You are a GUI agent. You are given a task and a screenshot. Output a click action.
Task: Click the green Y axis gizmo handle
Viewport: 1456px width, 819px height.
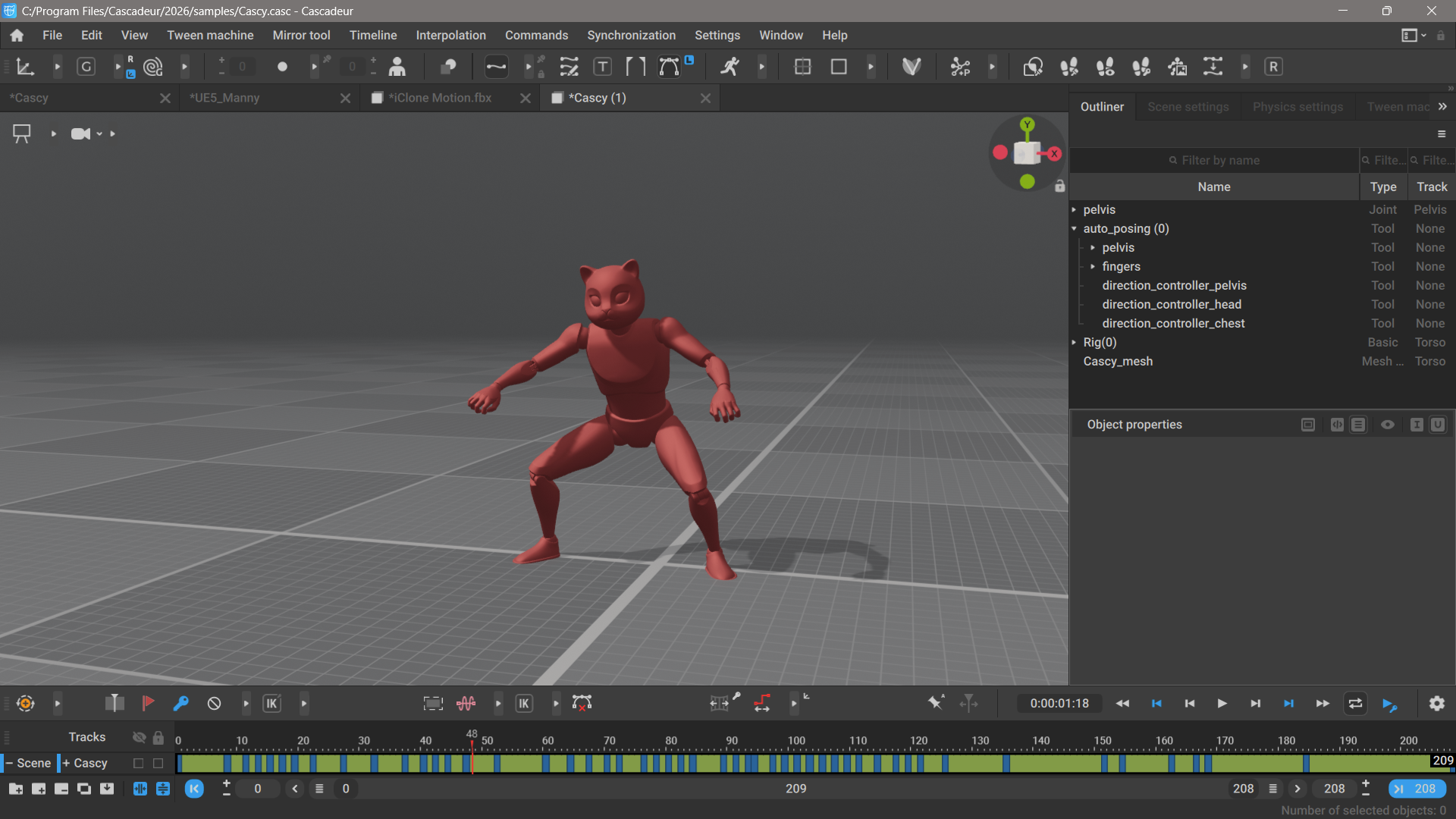pyautogui.click(x=1027, y=125)
